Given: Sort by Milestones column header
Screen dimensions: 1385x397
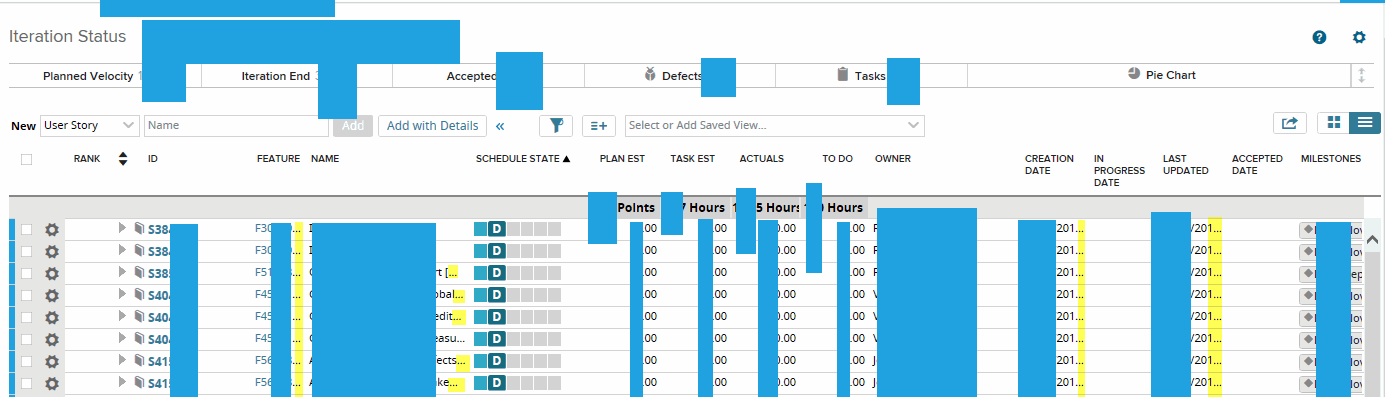Looking at the screenshot, I should (1331, 159).
